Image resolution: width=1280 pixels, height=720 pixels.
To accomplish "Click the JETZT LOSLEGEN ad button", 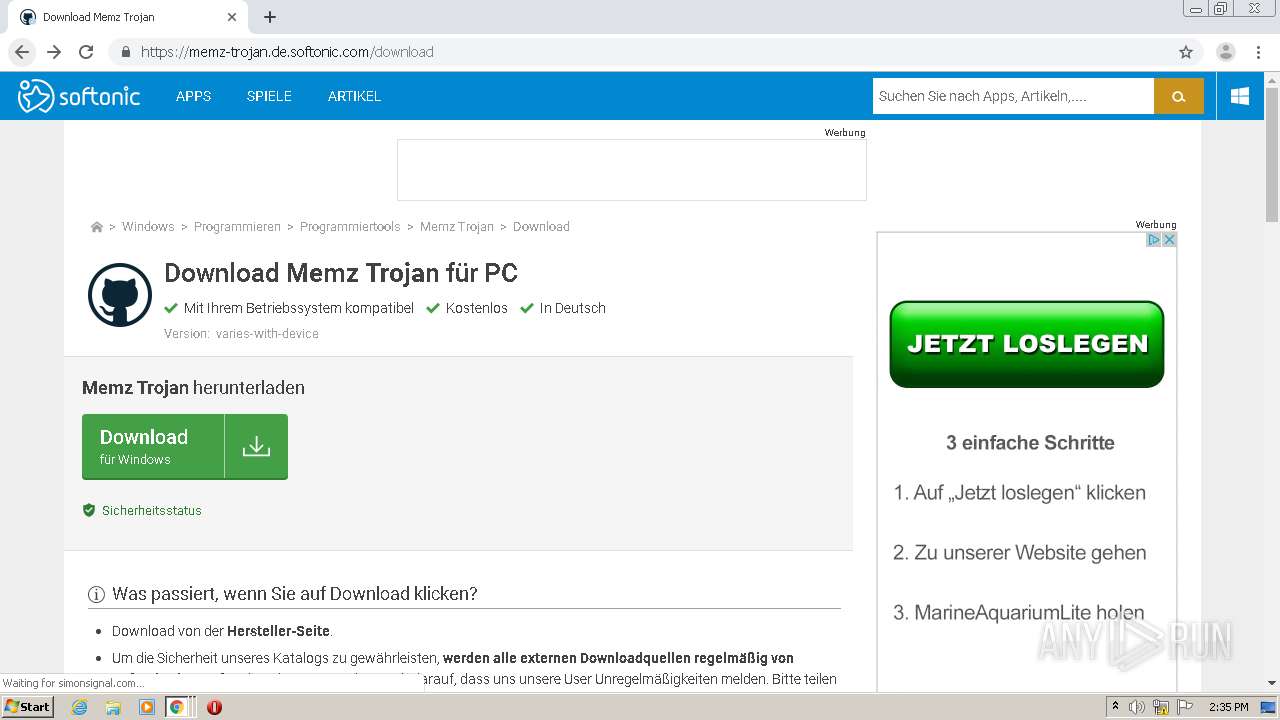I will tap(1027, 344).
